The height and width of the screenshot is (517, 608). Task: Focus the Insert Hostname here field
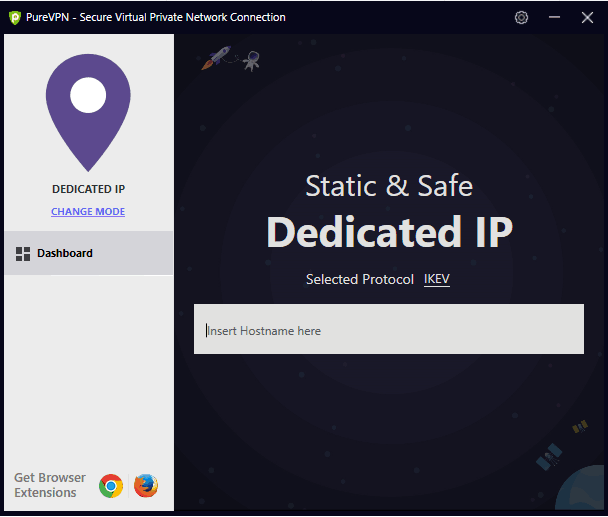[x=389, y=329]
